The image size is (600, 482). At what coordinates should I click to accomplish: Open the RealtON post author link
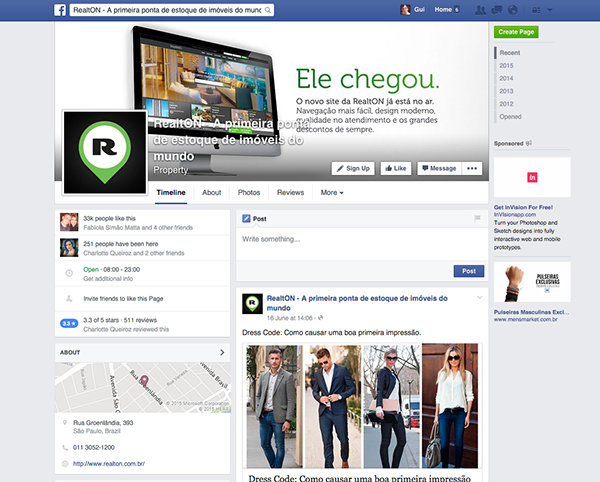(357, 303)
